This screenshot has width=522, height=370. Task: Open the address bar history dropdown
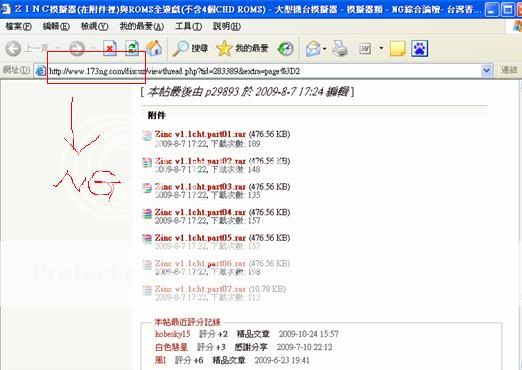(486, 71)
